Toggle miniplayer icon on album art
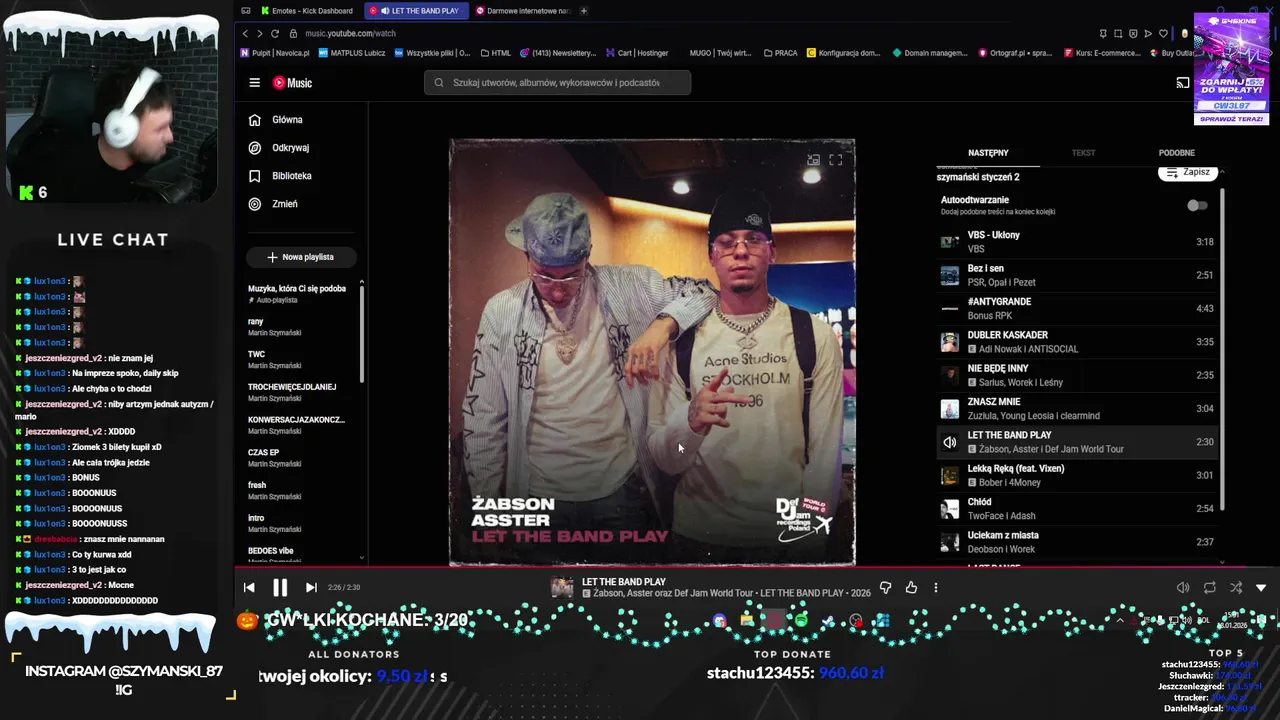The height and width of the screenshot is (720, 1280). tap(814, 160)
